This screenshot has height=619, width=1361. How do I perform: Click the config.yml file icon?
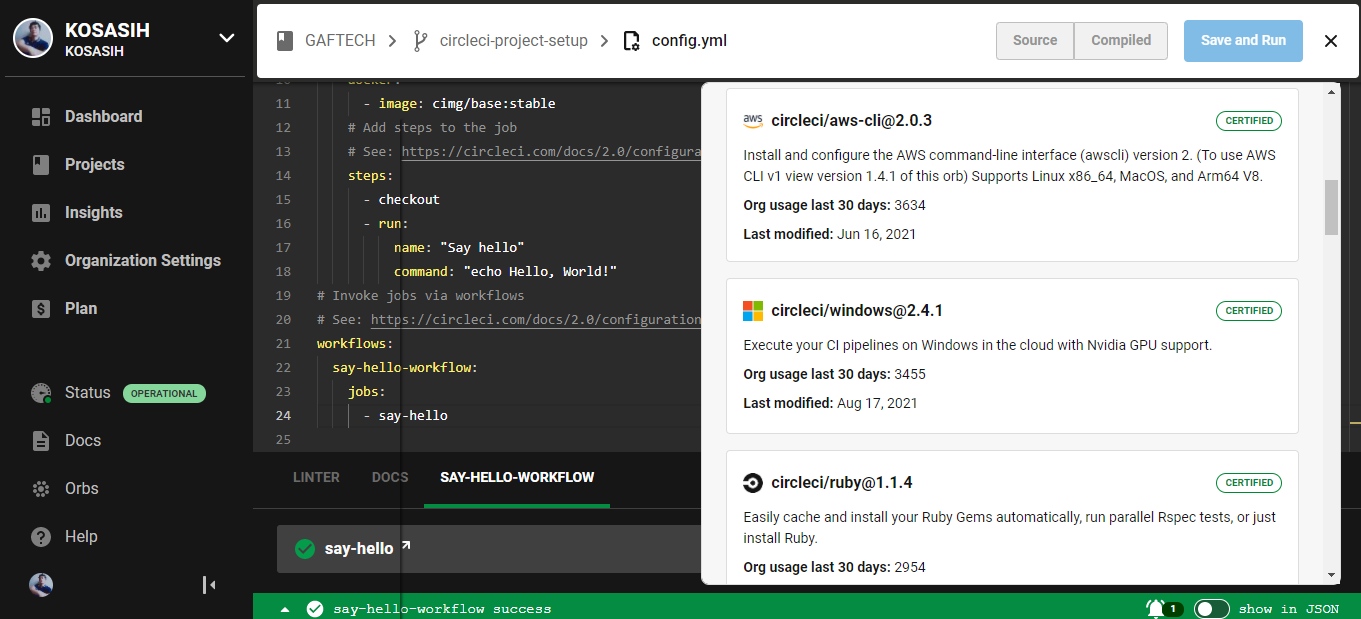pos(631,41)
